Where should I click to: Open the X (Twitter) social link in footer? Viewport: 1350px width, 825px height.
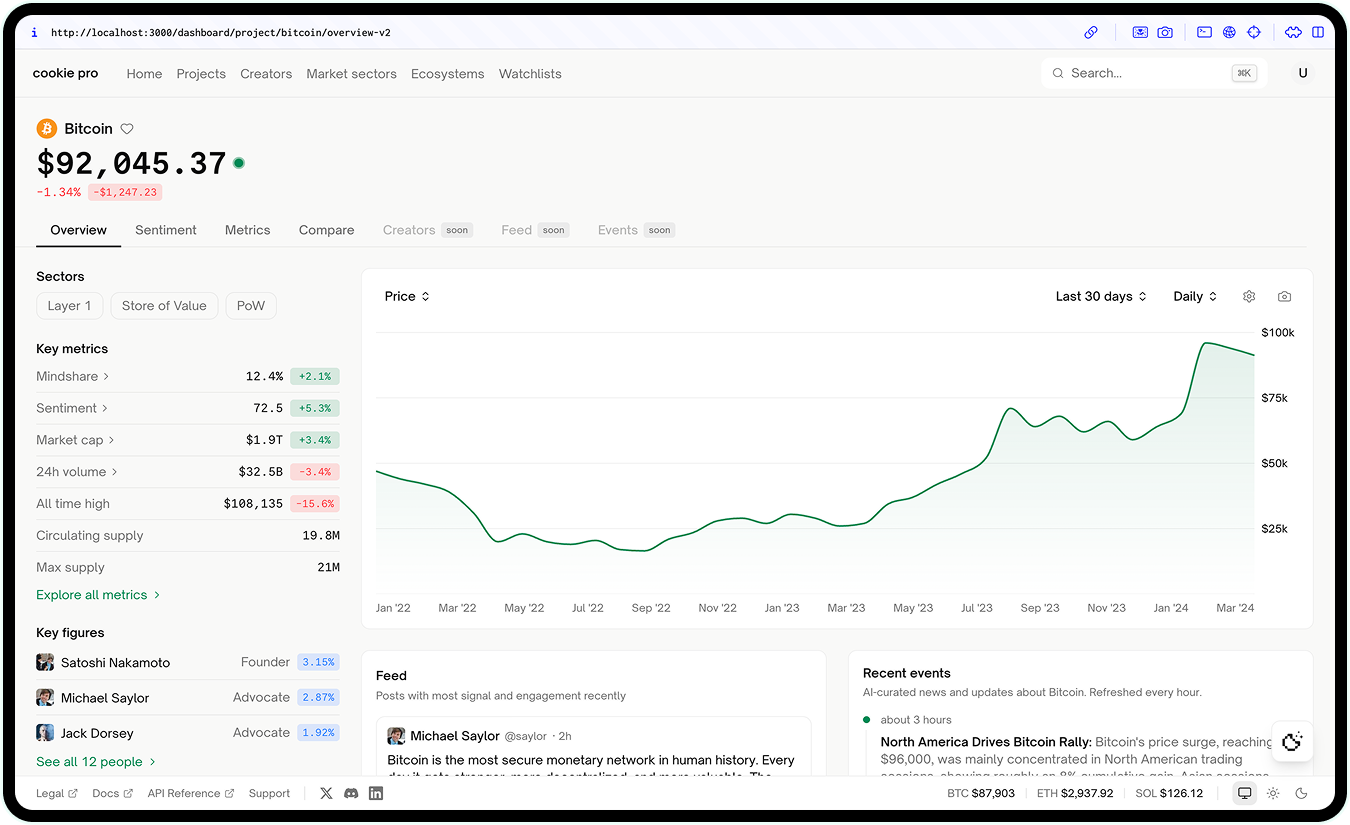[x=326, y=793]
